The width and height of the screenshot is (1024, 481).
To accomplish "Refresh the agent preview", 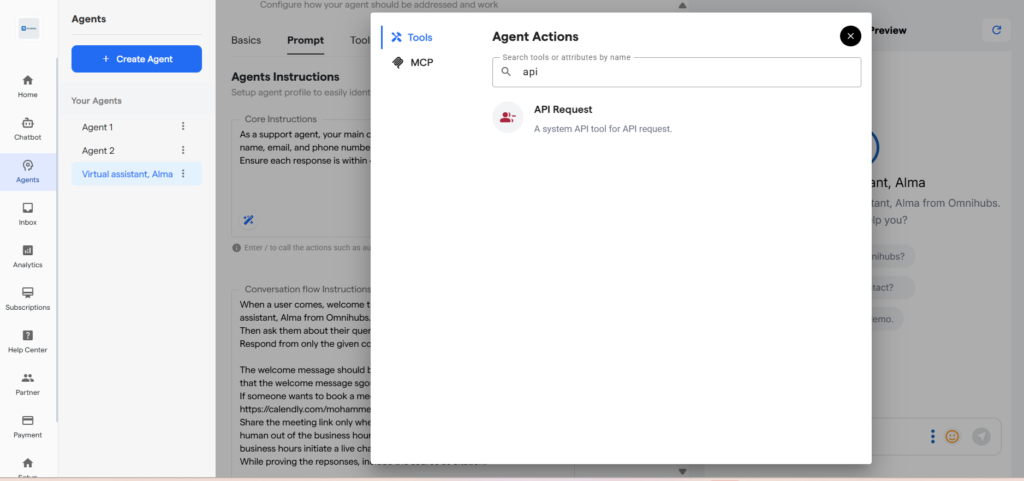I will click(x=995, y=31).
